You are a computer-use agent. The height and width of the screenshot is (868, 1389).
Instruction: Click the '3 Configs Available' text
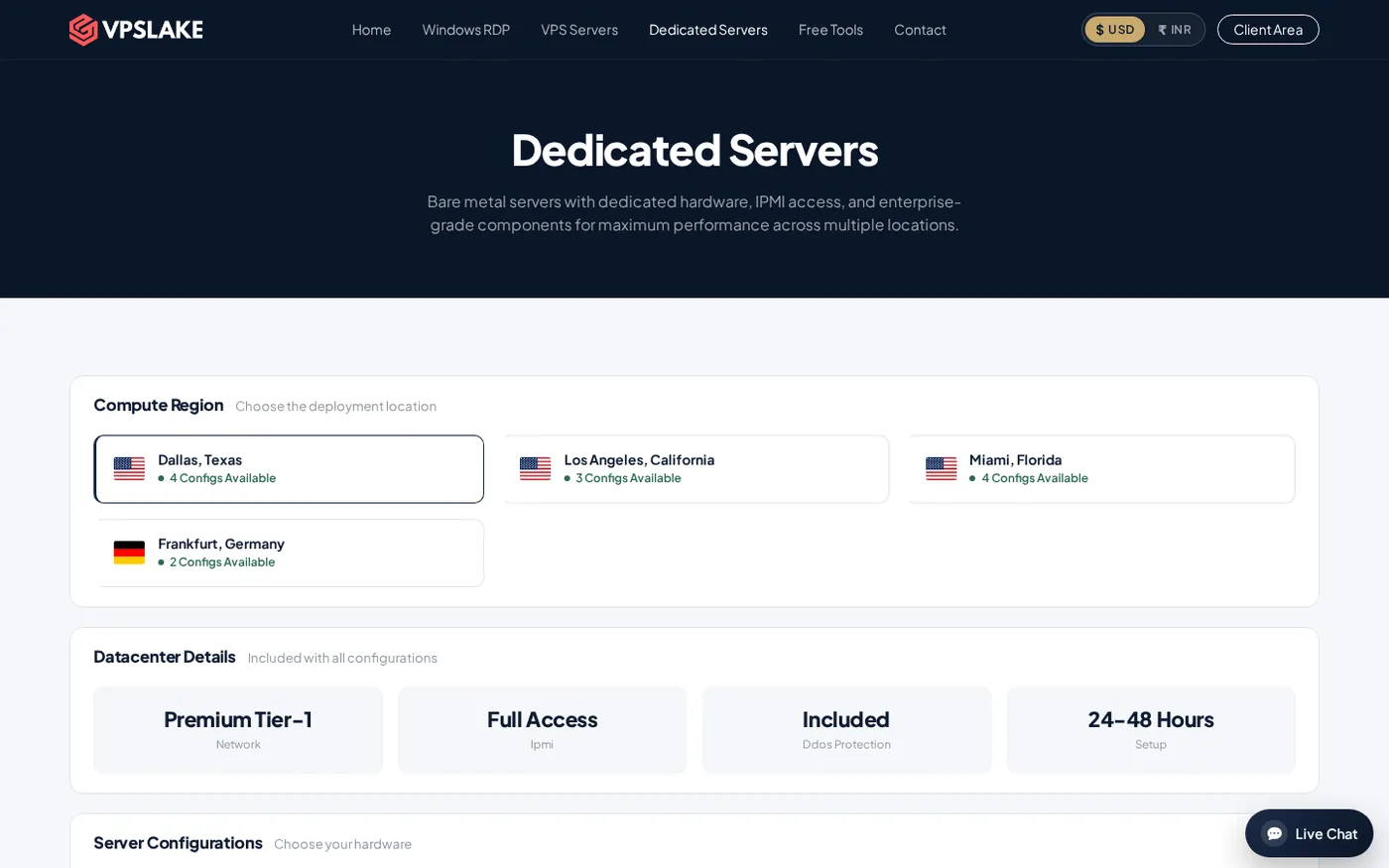coord(628,478)
